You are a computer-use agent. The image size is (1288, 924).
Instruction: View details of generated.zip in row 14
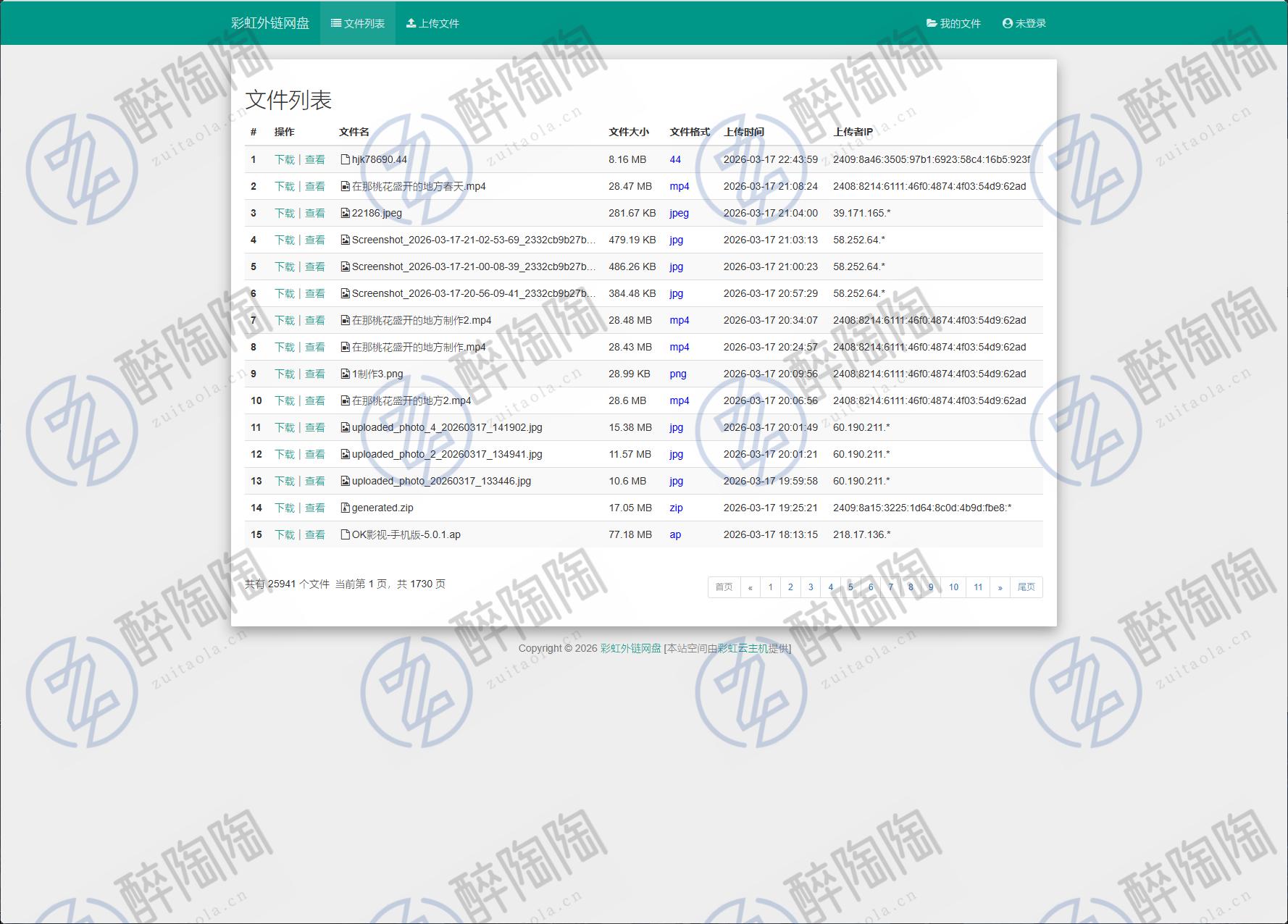click(x=315, y=508)
